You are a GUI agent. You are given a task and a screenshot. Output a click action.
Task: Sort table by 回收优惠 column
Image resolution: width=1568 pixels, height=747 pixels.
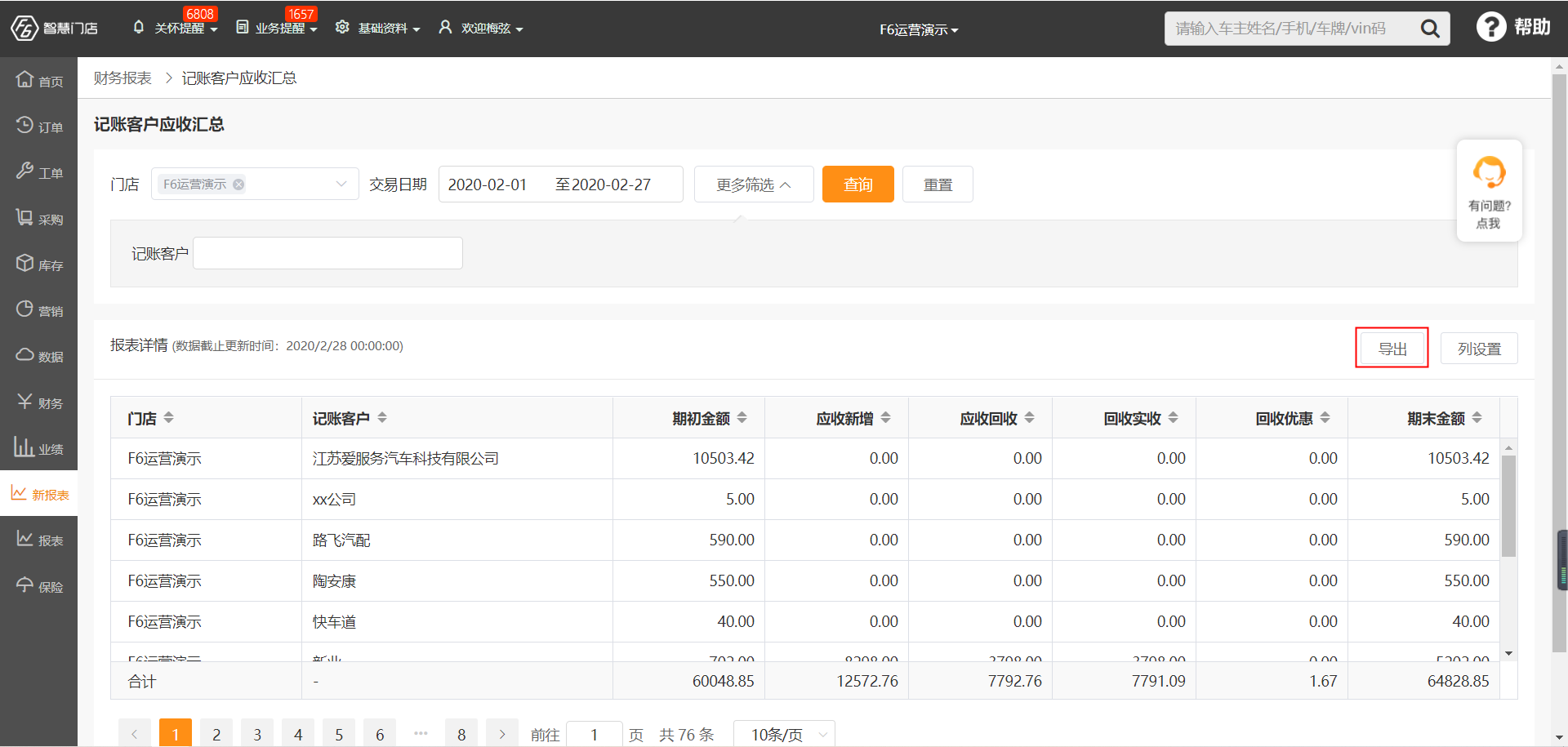[1325, 418]
